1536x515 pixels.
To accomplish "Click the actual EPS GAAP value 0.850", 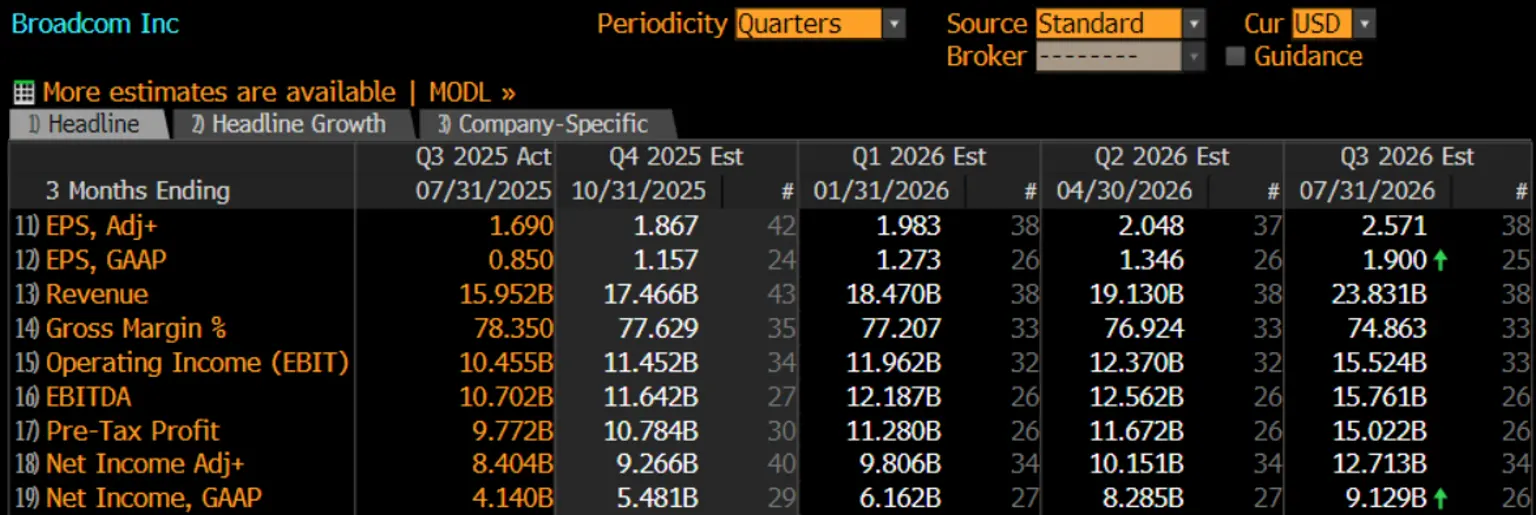I will [521, 260].
